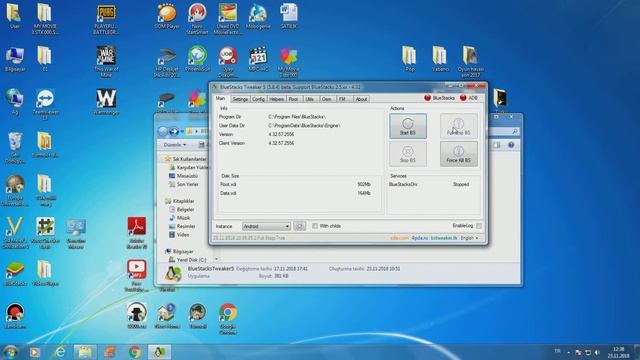Open the Instance dropdown showing Android
The width and height of the screenshot is (640, 360).
pos(266,226)
